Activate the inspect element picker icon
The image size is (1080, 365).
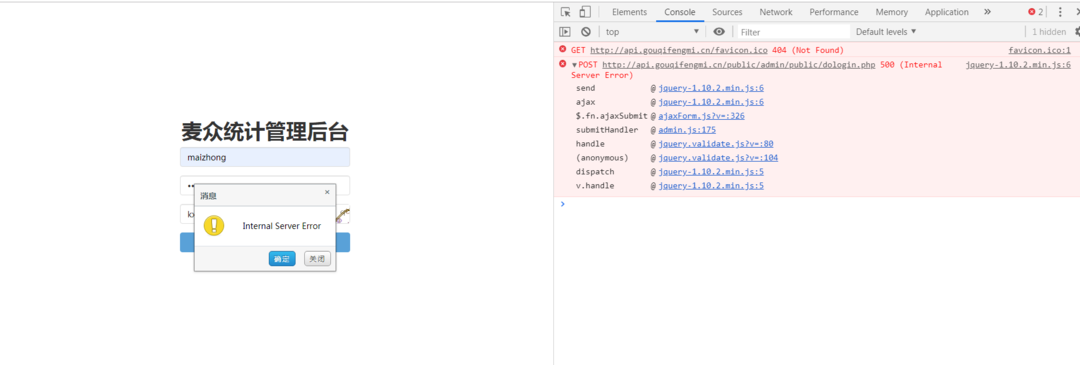pos(565,12)
